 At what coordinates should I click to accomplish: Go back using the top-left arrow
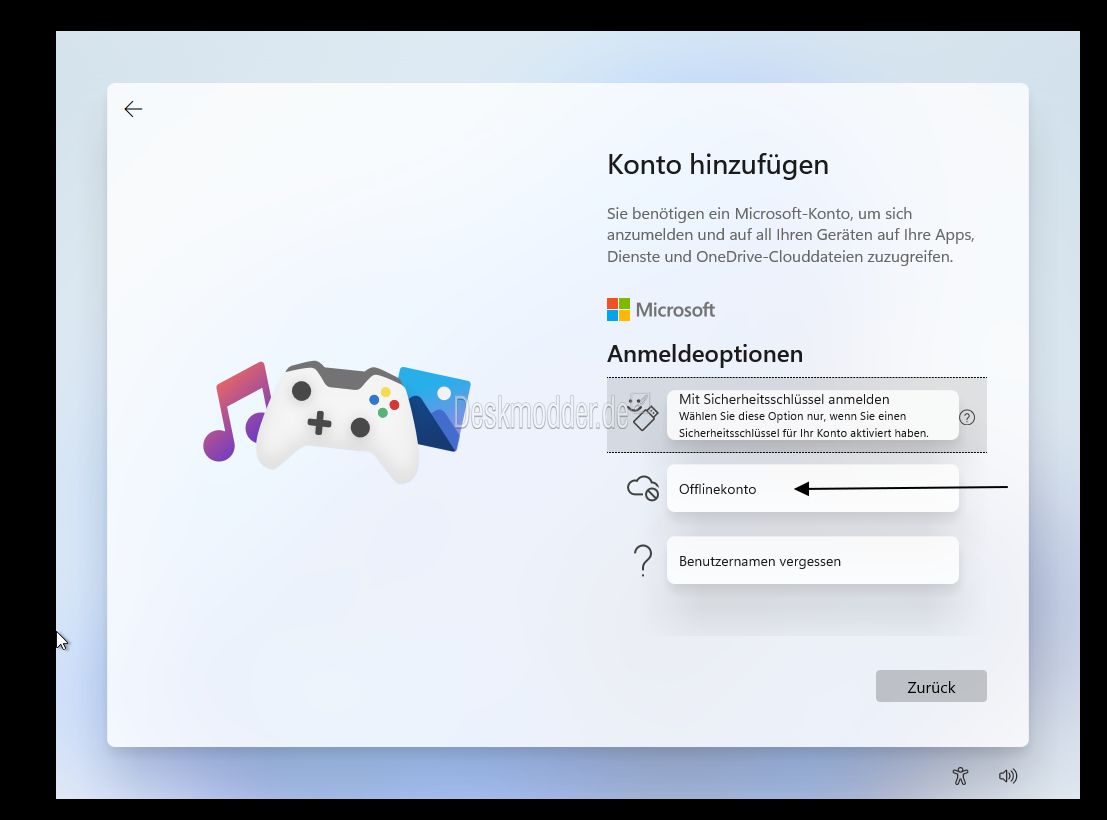[133, 109]
